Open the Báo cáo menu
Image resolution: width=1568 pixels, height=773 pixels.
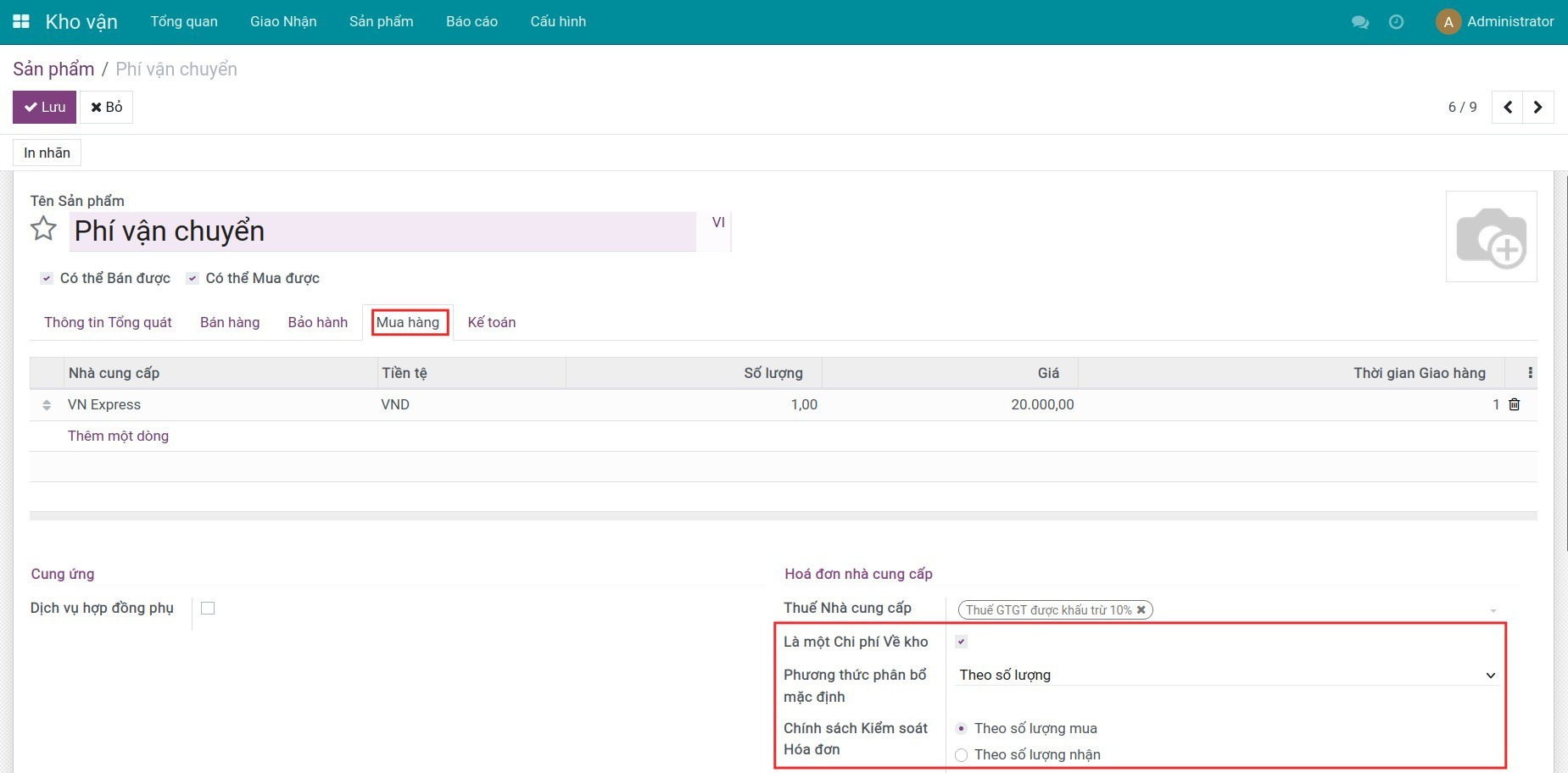point(472,22)
